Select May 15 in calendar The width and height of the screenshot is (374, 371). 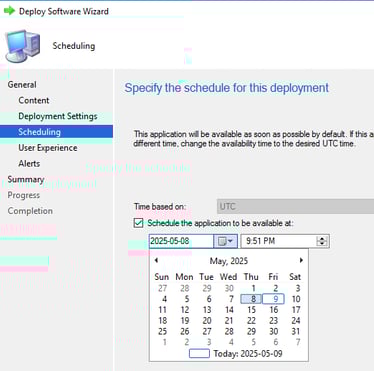[251, 310]
